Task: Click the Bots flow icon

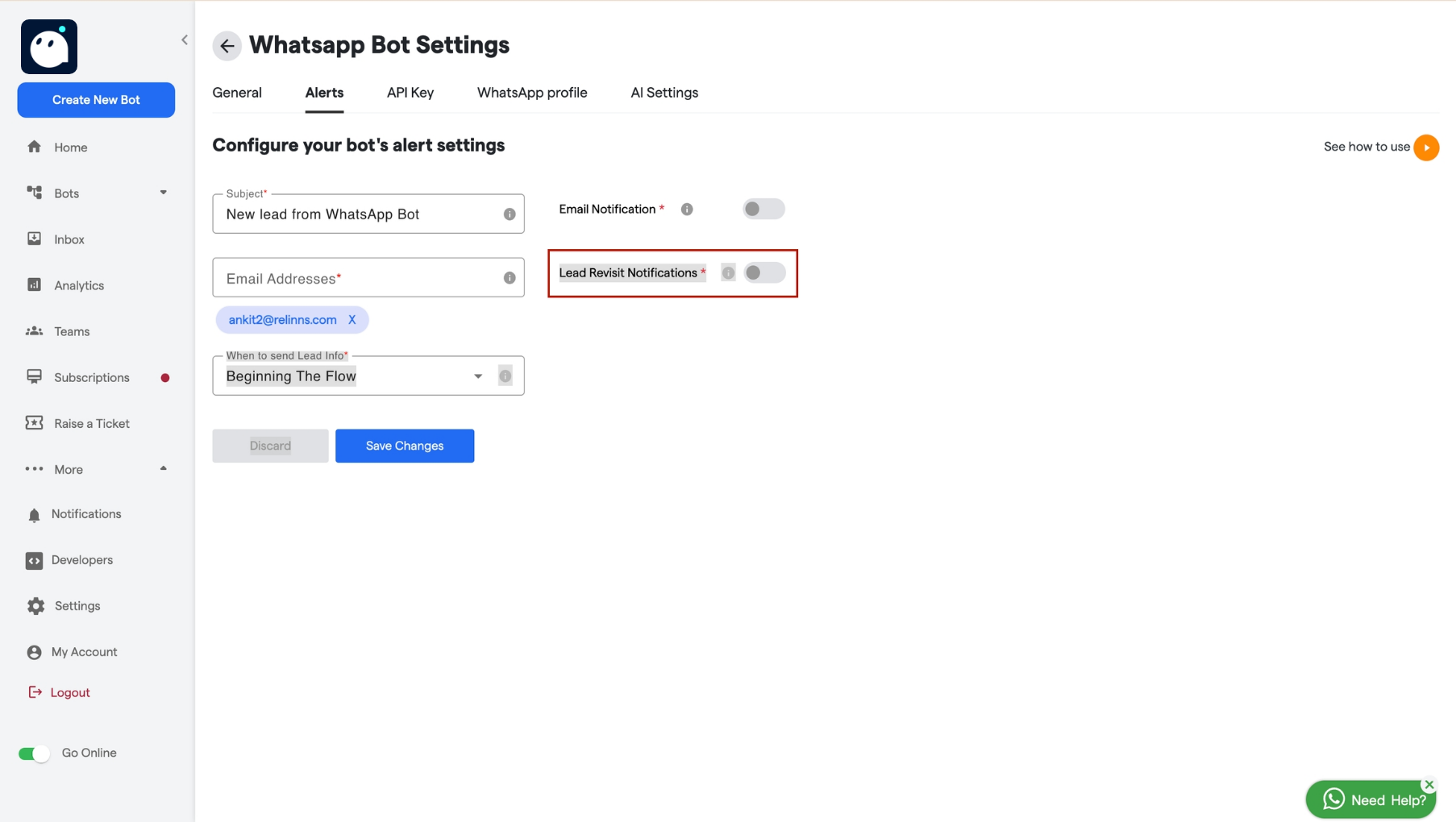Action: (34, 193)
